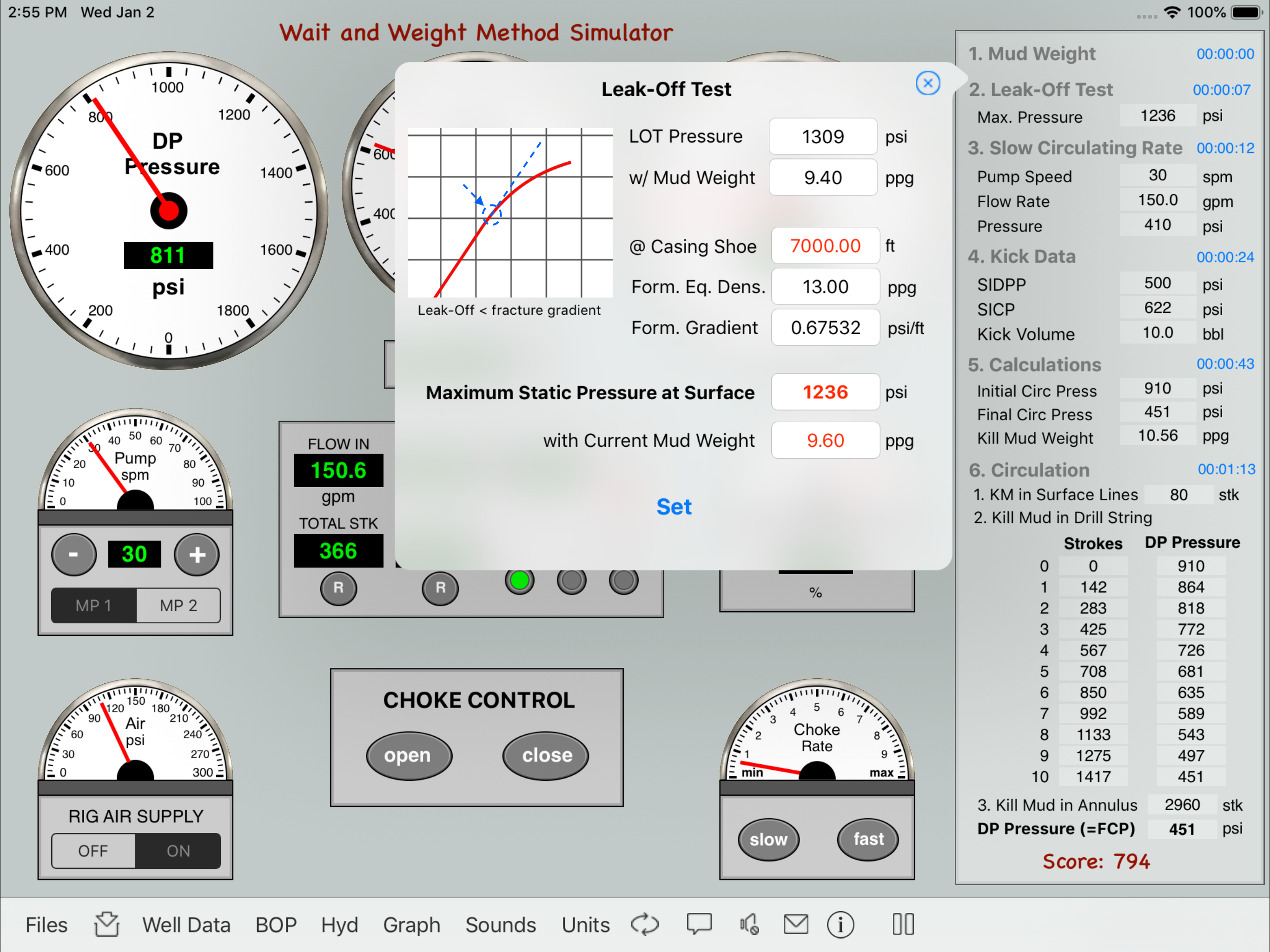1270x952 pixels.
Task: Decrease pump speed with minus button
Action: pyautogui.click(x=73, y=554)
